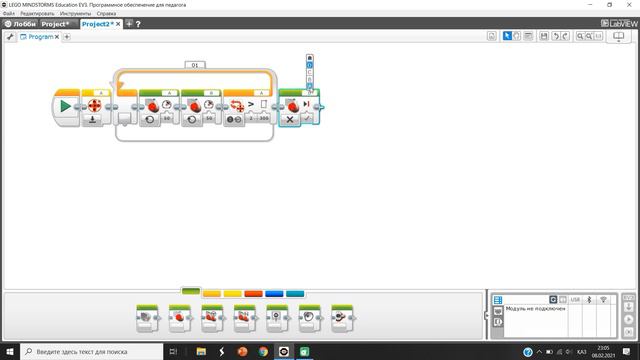
Task: Close the Program tab
Action: 57,37
